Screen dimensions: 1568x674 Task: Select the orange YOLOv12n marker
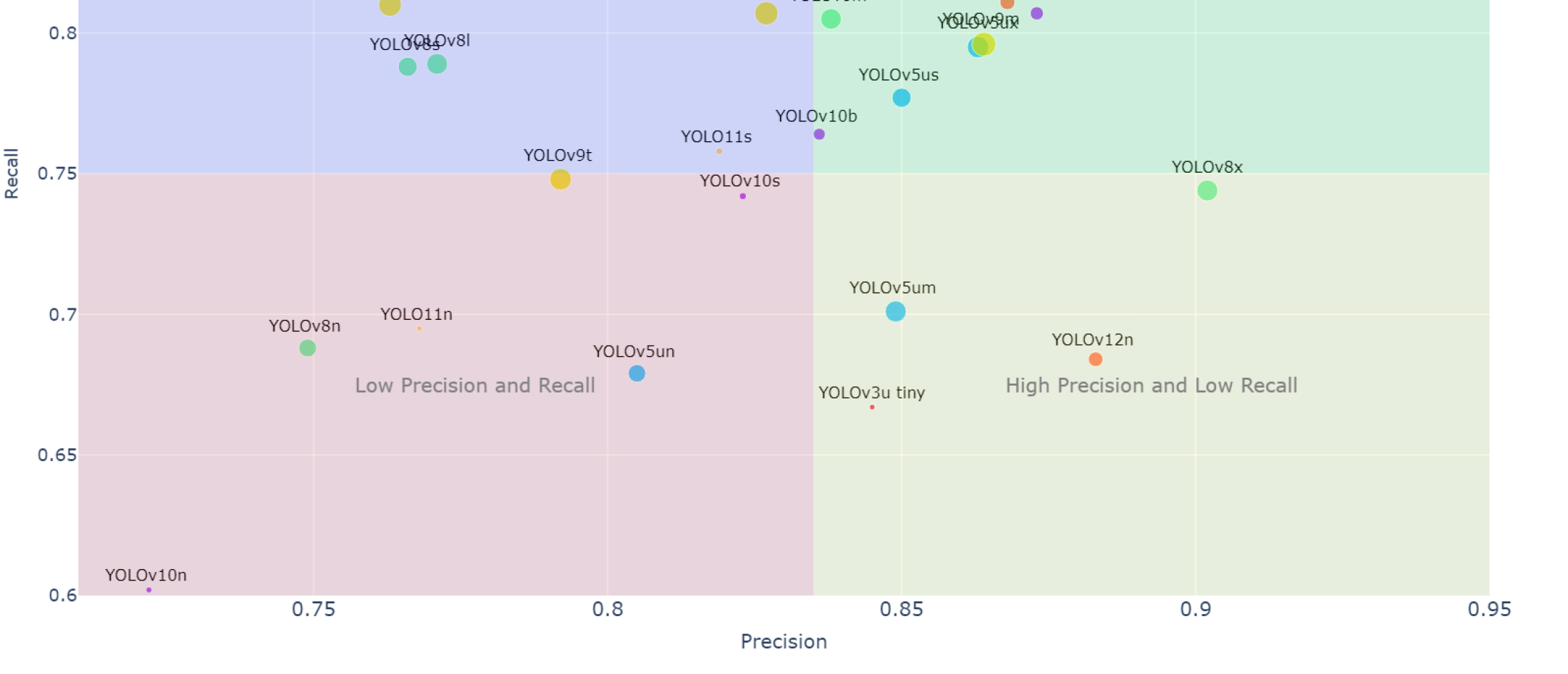[x=1096, y=359]
